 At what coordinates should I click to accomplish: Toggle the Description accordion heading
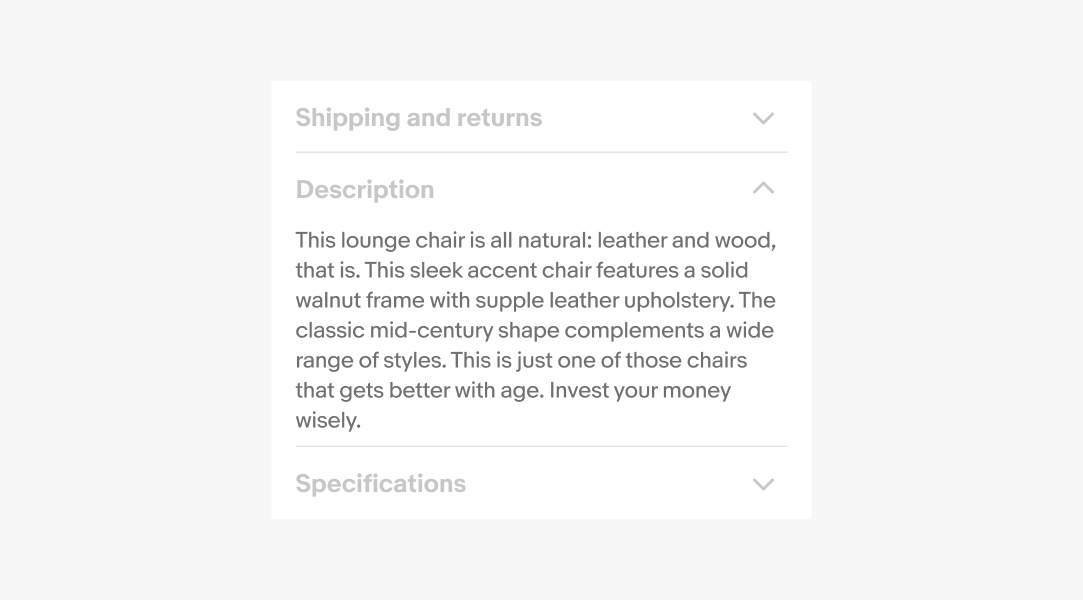tap(365, 190)
